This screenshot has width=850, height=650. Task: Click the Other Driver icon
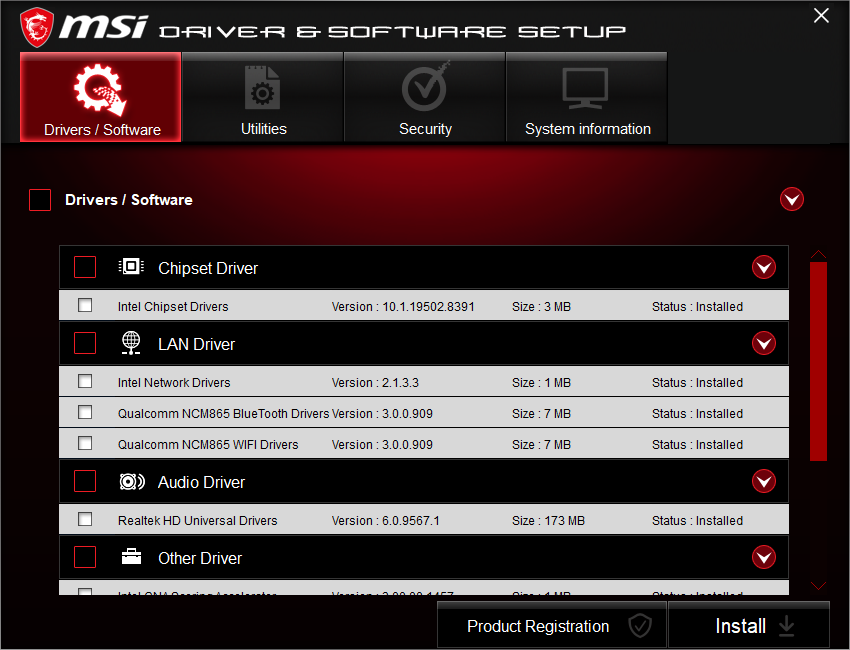point(131,557)
